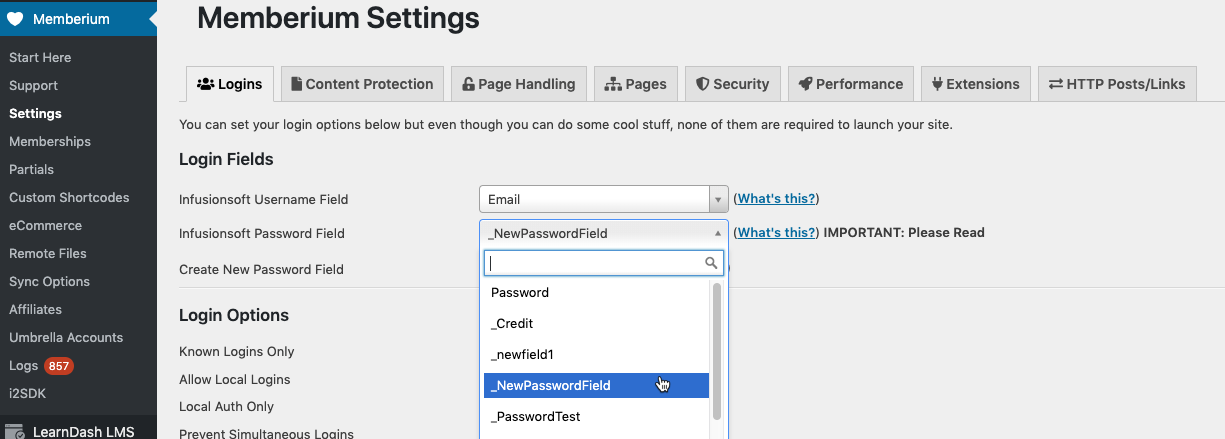Click What's this? link beside Username Field
Screen dimensions: 1225x439
click(777, 199)
